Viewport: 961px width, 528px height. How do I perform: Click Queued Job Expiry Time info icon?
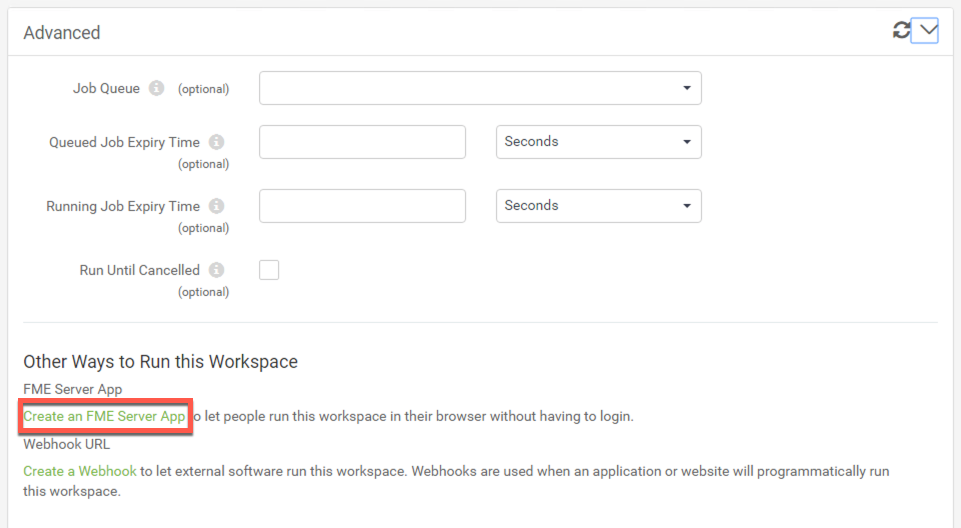(216, 142)
